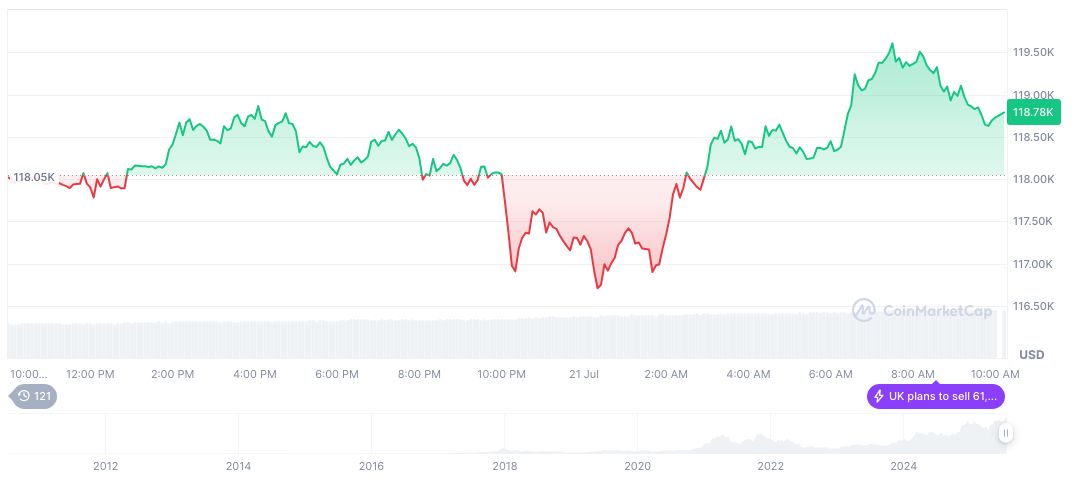Select 2018 on the overview timeline

click(x=504, y=465)
